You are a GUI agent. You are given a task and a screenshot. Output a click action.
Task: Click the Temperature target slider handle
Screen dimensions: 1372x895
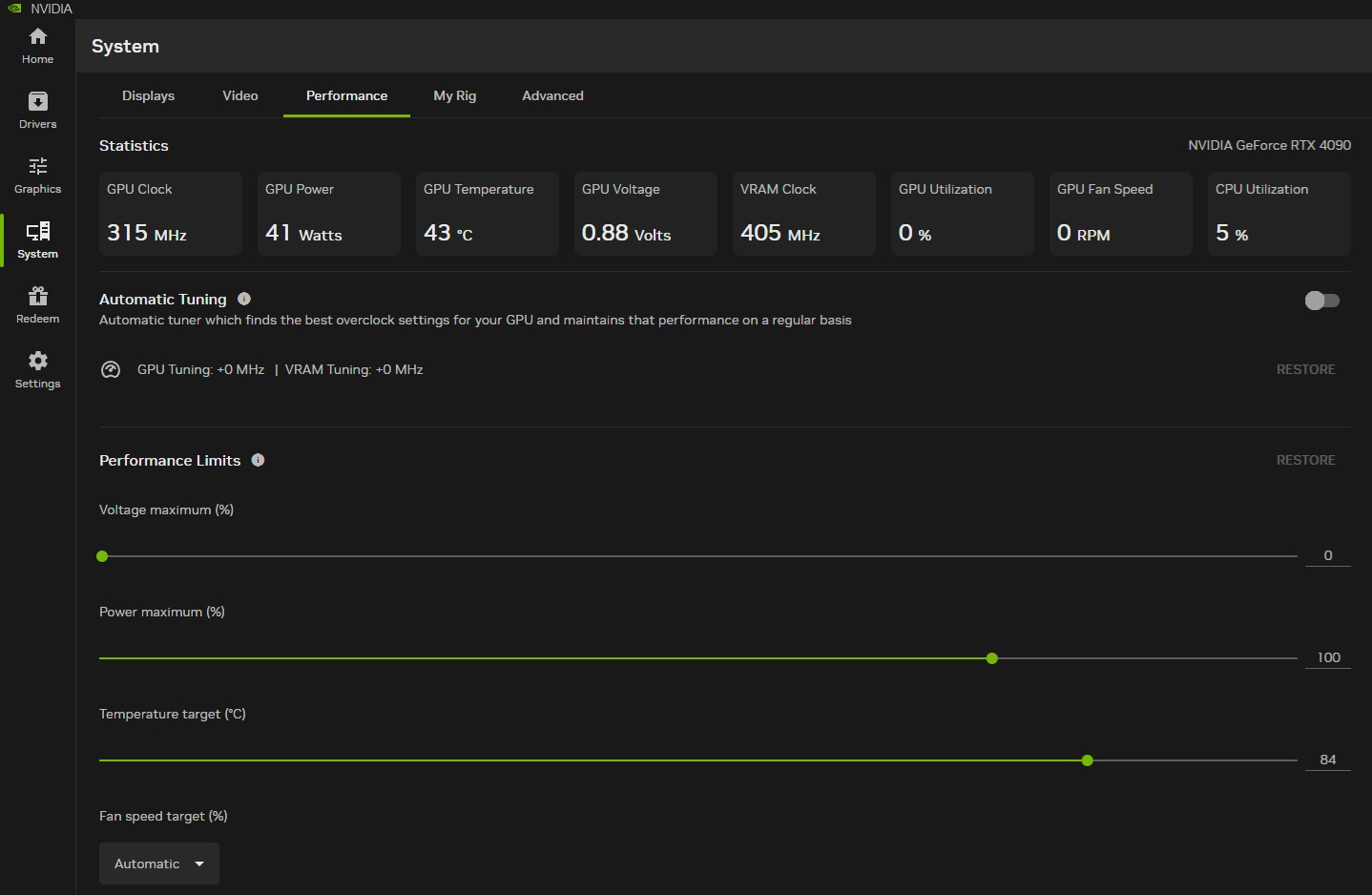coord(1088,760)
